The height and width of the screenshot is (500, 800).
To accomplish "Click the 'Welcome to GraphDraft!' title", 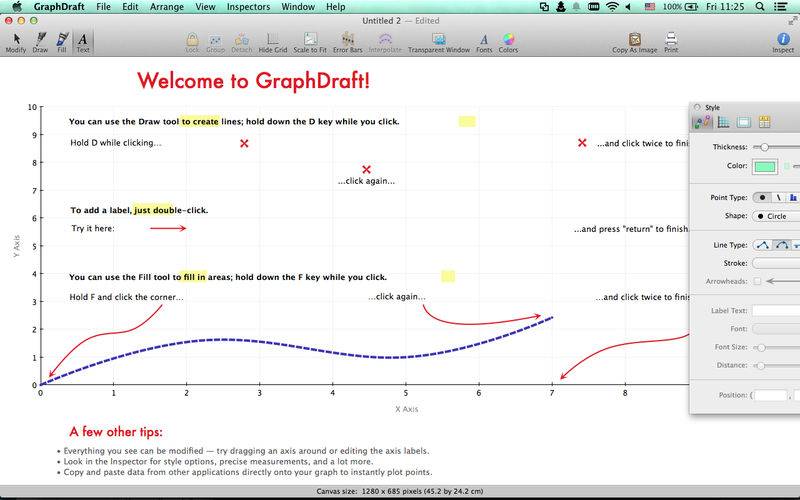I will click(254, 81).
